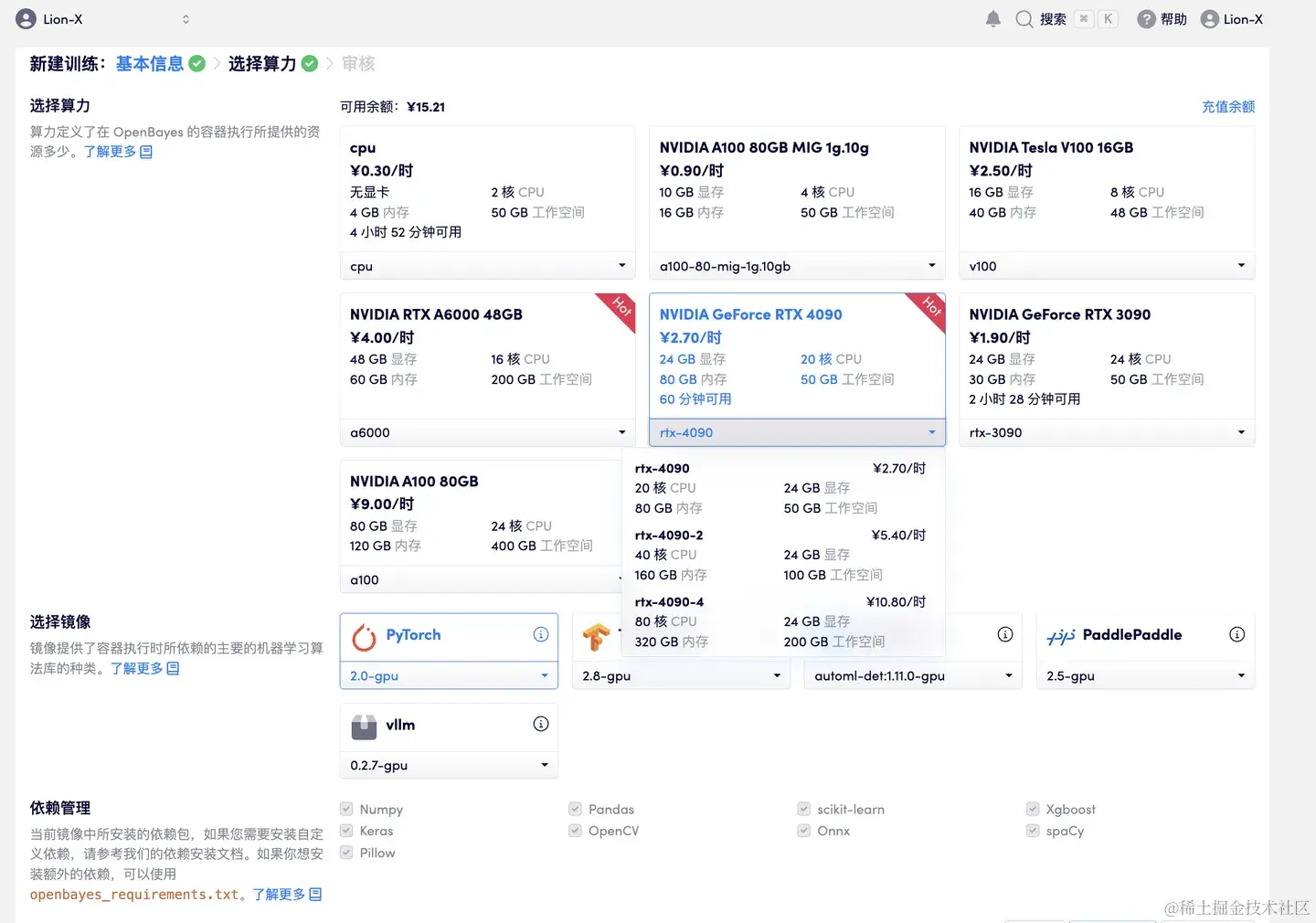Viewport: 1316px width, 923px height.
Task: Open the a6000 compute dropdown
Action: click(x=487, y=432)
